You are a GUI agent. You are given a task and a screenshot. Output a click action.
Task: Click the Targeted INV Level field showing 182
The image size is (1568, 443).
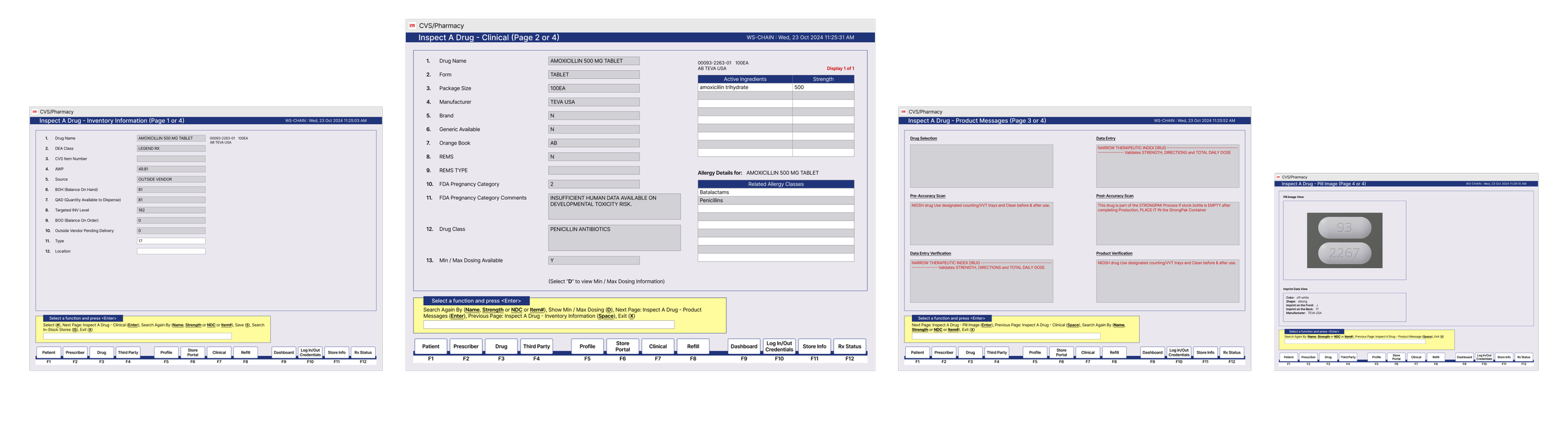click(171, 210)
